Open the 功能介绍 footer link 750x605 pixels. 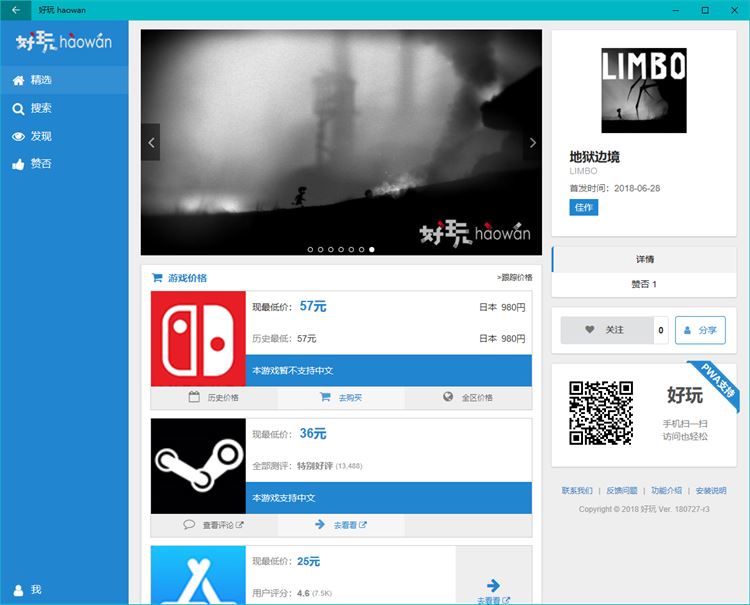click(x=667, y=491)
